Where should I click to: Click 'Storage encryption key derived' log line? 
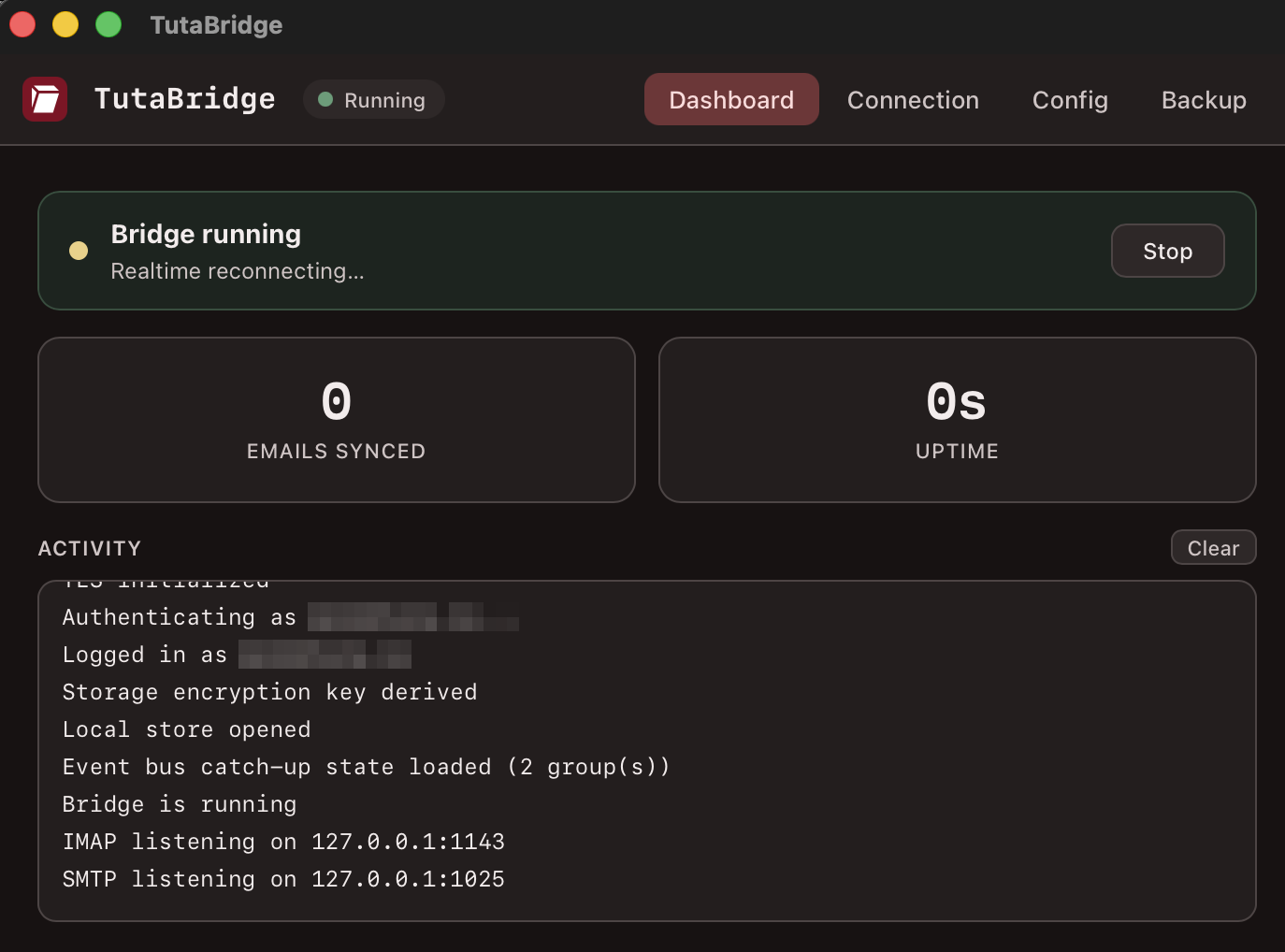click(269, 692)
